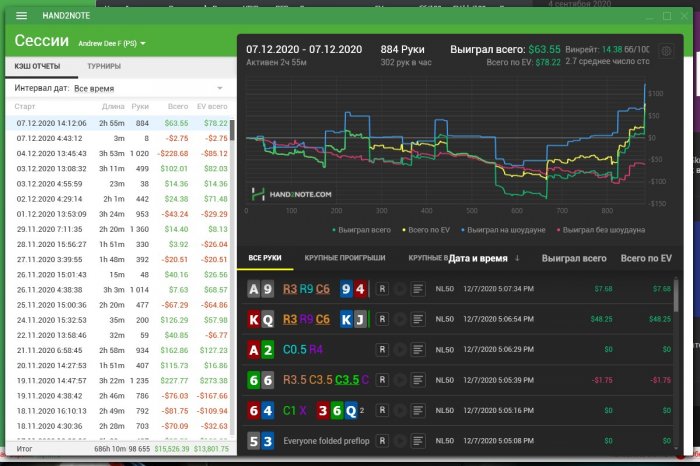Screen dimensions: 700x466
Task: Click 'Everyone folded preflop' hand row
Action: point(458,441)
